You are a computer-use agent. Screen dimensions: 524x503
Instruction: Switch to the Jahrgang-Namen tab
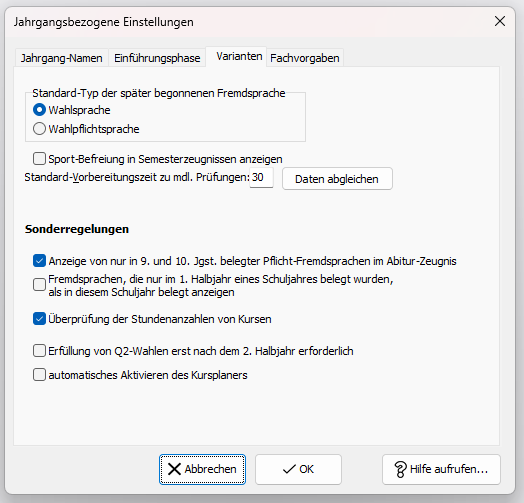point(62,58)
